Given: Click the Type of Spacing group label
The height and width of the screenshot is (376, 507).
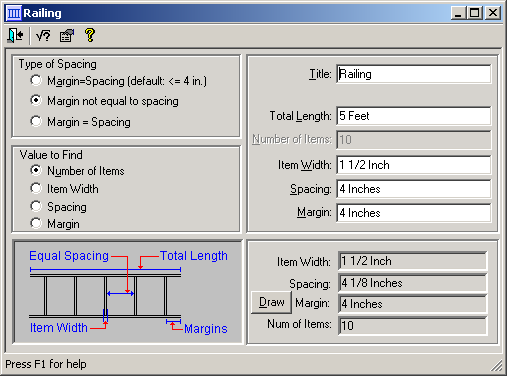Looking at the screenshot, I should click(x=58, y=64).
